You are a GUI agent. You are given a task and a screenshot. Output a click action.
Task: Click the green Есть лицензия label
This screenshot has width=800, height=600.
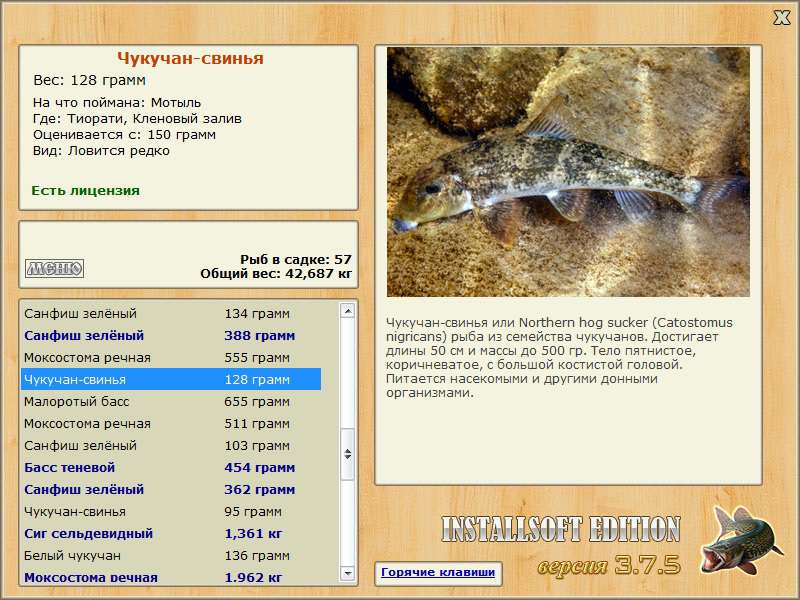(x=85, y=190)
